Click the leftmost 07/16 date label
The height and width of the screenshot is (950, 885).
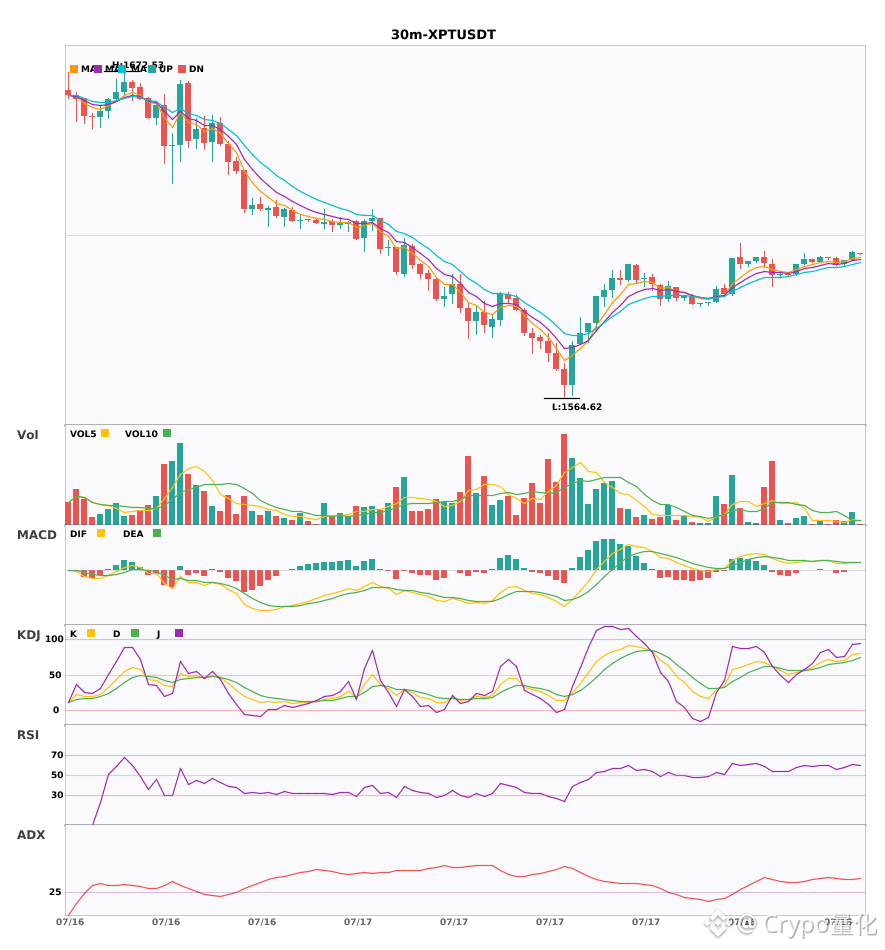(70, 922)
